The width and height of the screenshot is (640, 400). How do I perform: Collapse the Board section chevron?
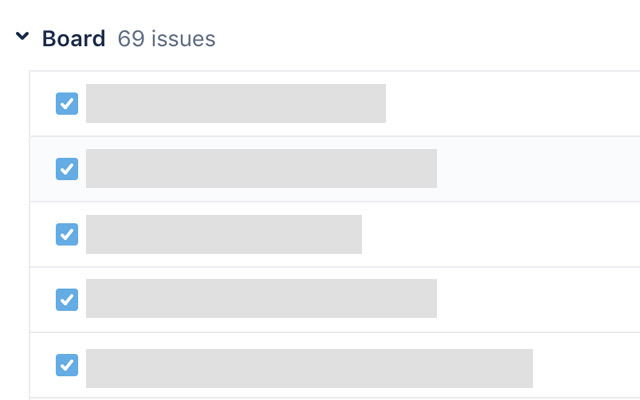(x=22, y=38)
